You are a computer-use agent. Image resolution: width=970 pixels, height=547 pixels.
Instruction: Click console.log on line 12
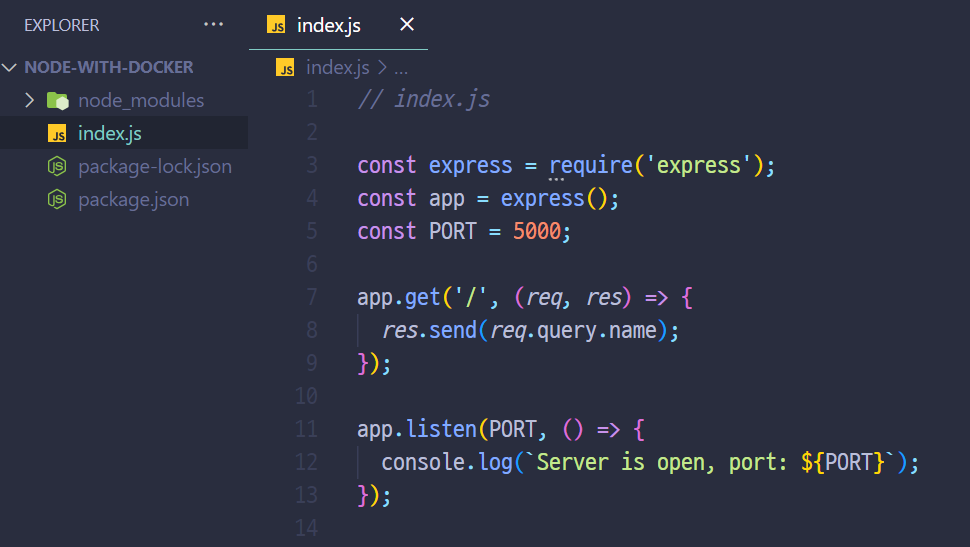point(447,463)
